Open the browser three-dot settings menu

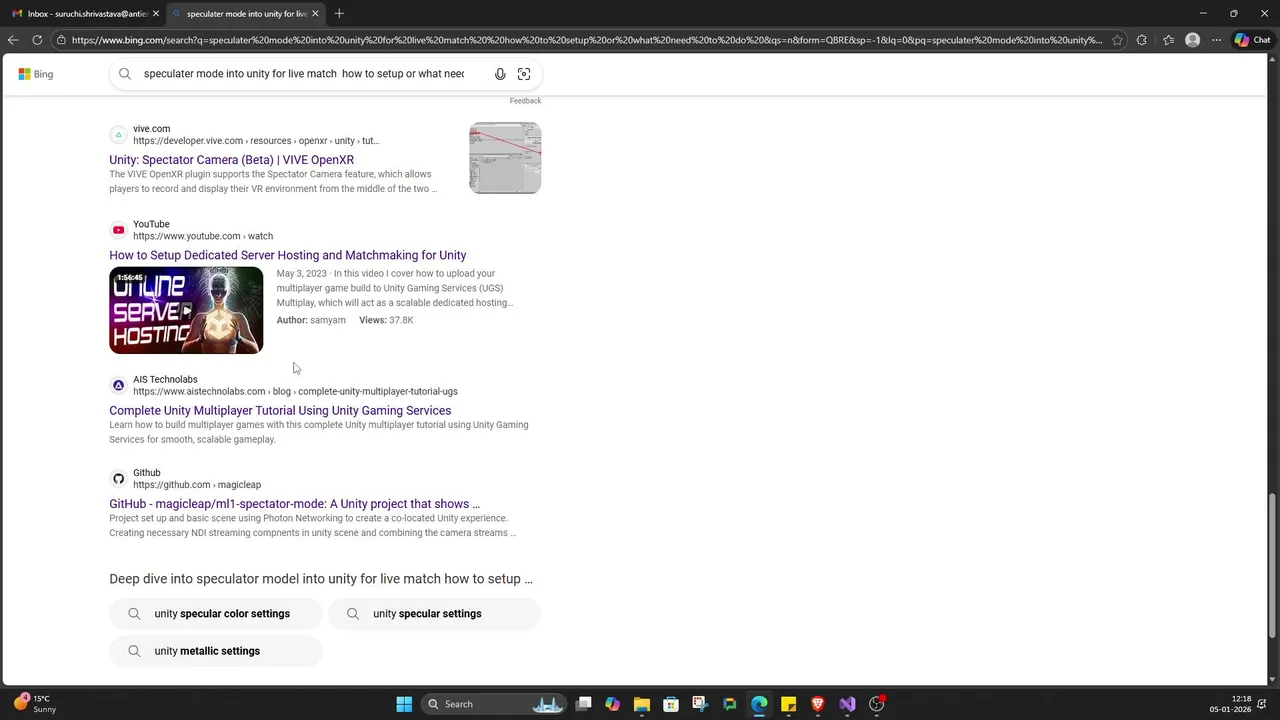pos(1216,40)
